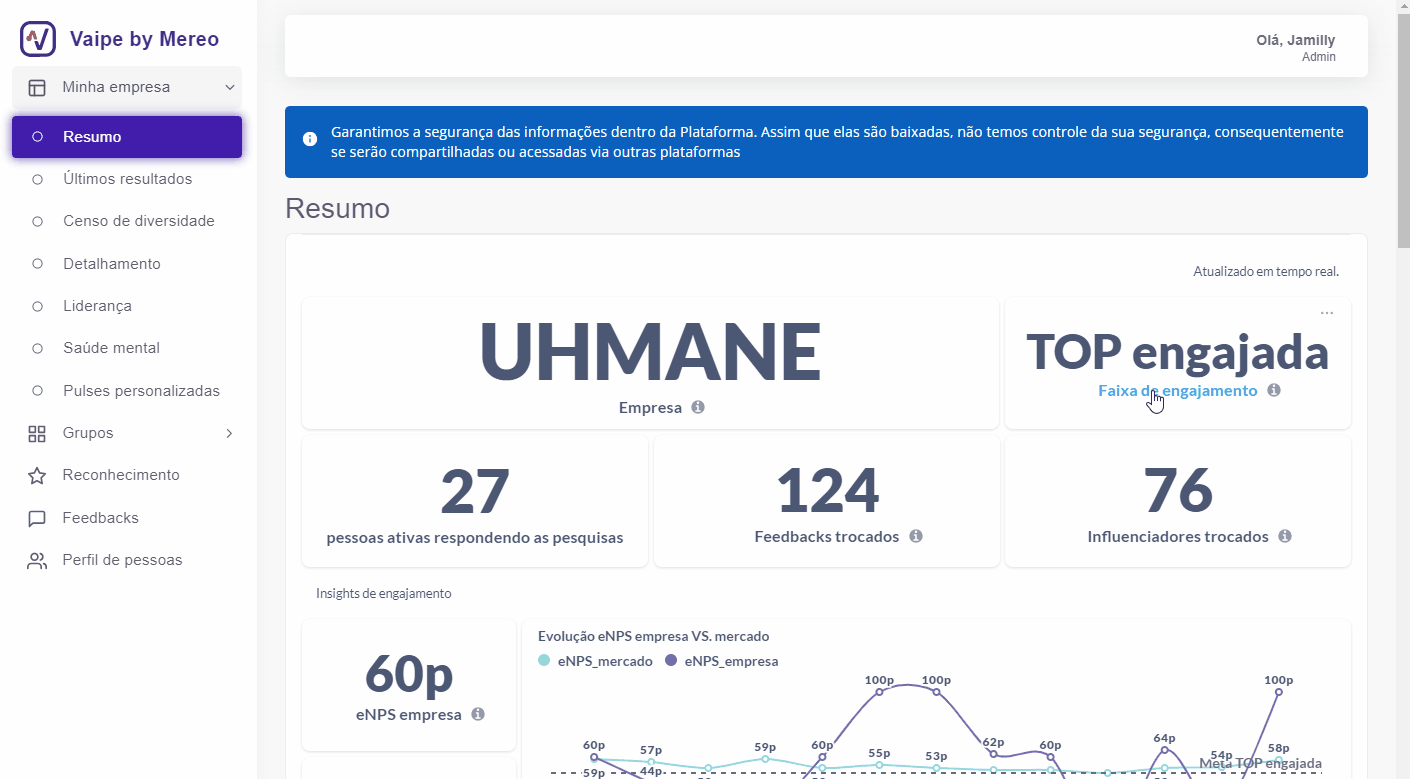Click the Faixa de engajamento link
Viewport: 1410px width, 779px height.
pos(1177,391)
